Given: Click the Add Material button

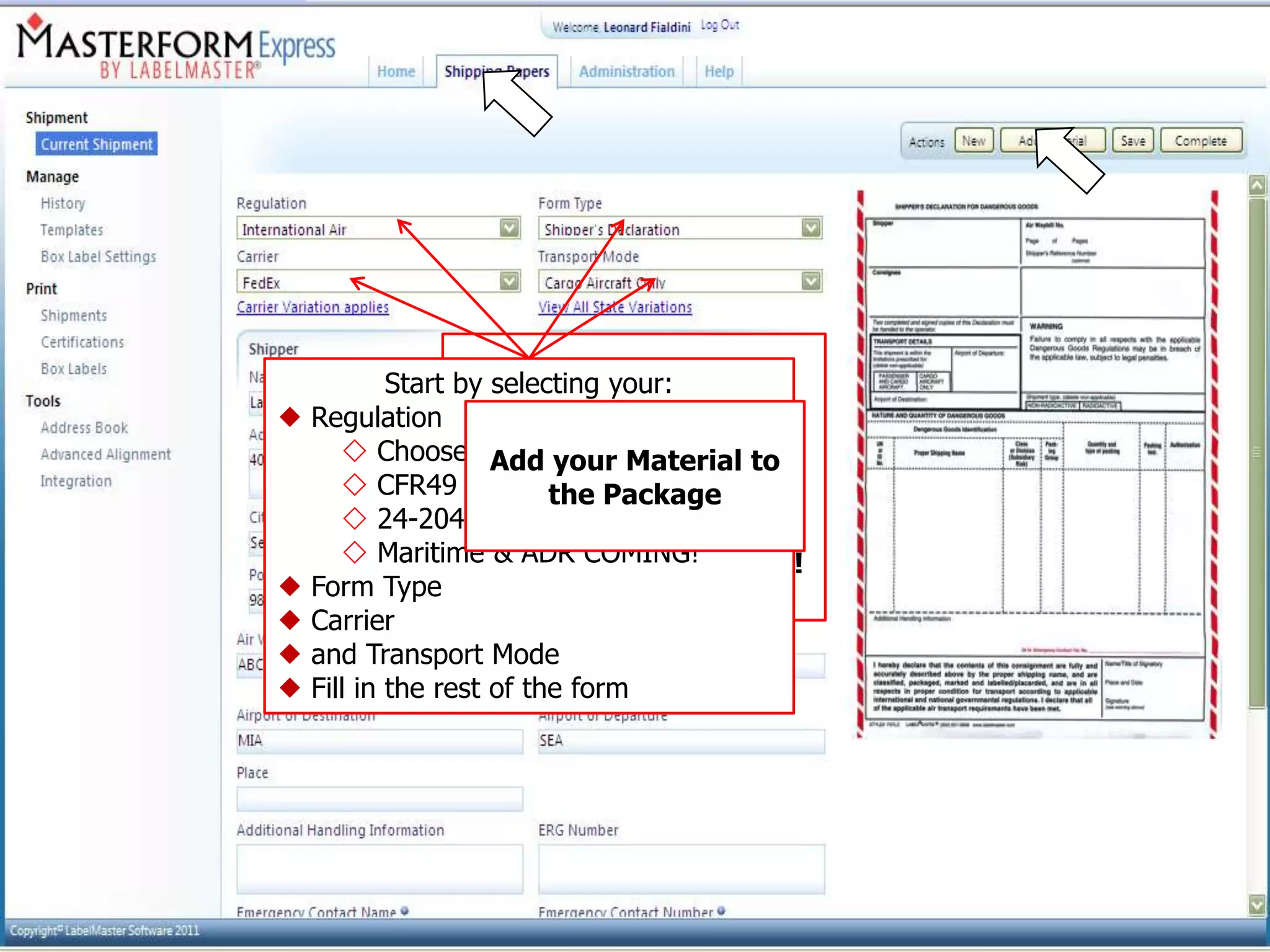Looking at the screenshot, I should (1052, 141).
